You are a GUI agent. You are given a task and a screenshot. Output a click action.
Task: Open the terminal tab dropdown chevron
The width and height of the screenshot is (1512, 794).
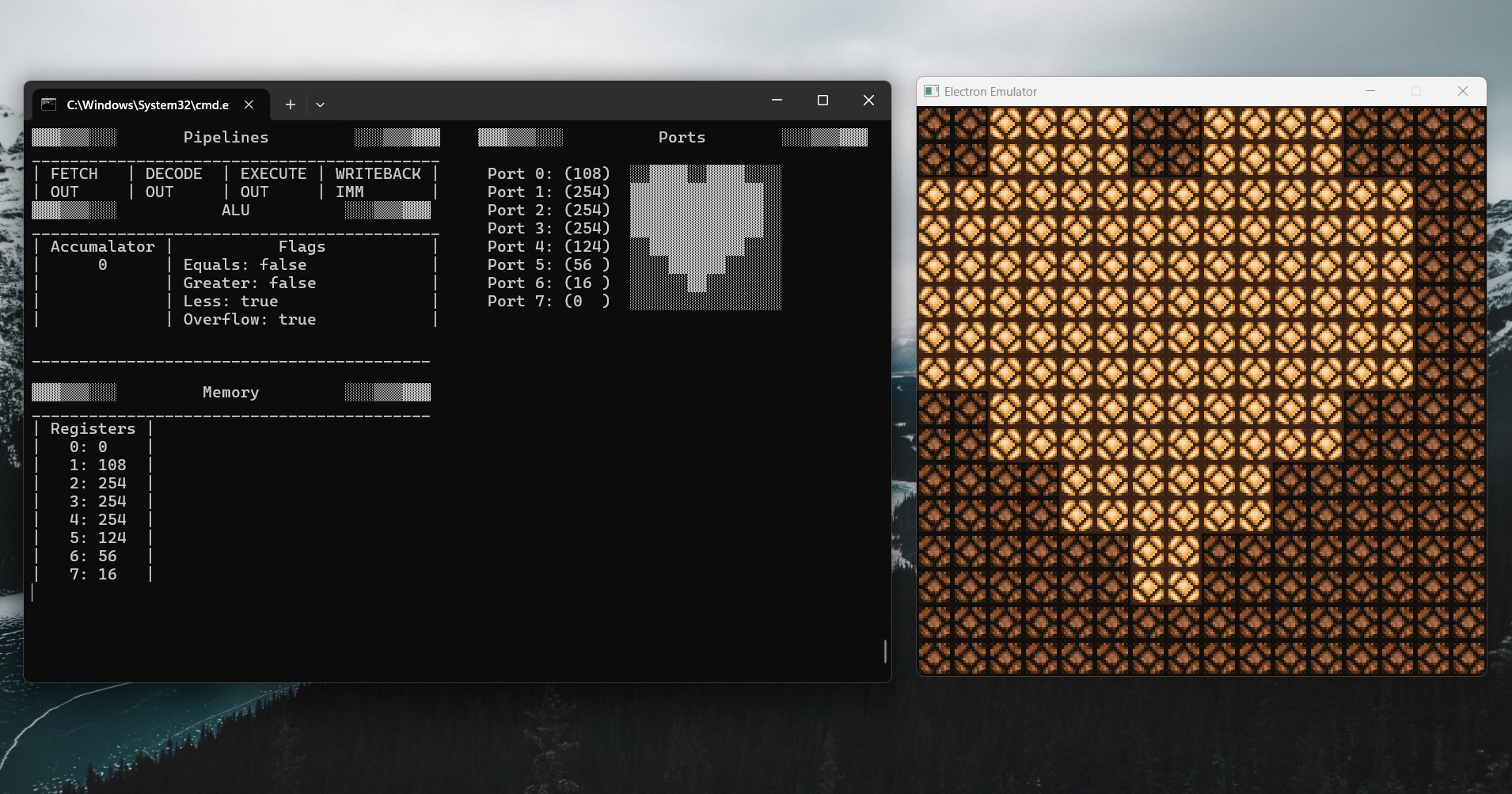pos(320,104)
